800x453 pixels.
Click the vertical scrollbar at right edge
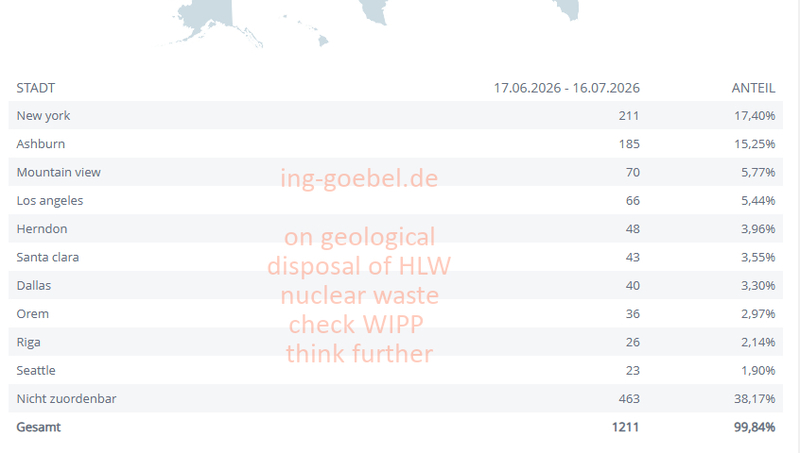pyautogui.click(x=796, y=226)
